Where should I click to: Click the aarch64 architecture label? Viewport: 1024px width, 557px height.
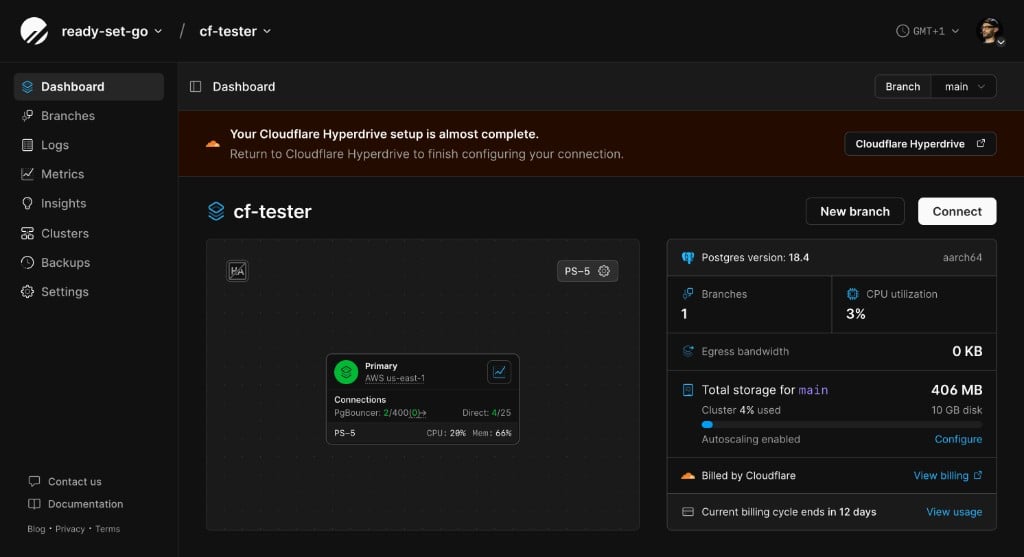click(962, 257)
